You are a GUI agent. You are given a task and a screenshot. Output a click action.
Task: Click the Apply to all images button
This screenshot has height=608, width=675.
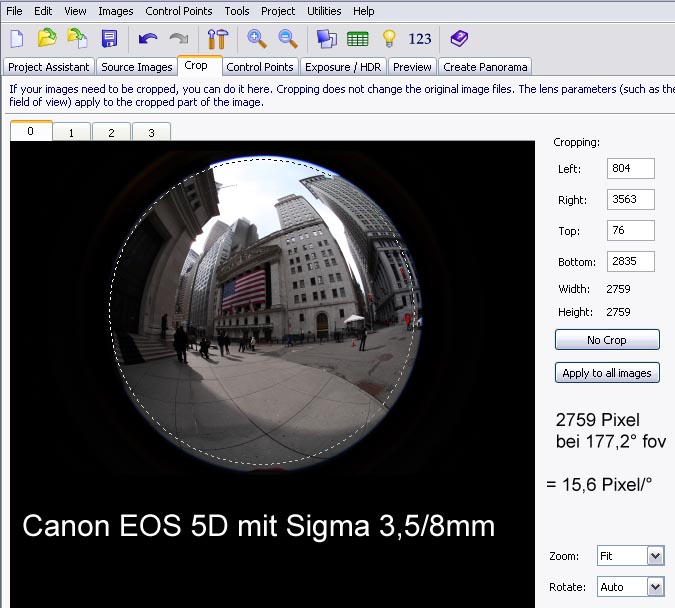pyautogui.click(x=607, y=373)
